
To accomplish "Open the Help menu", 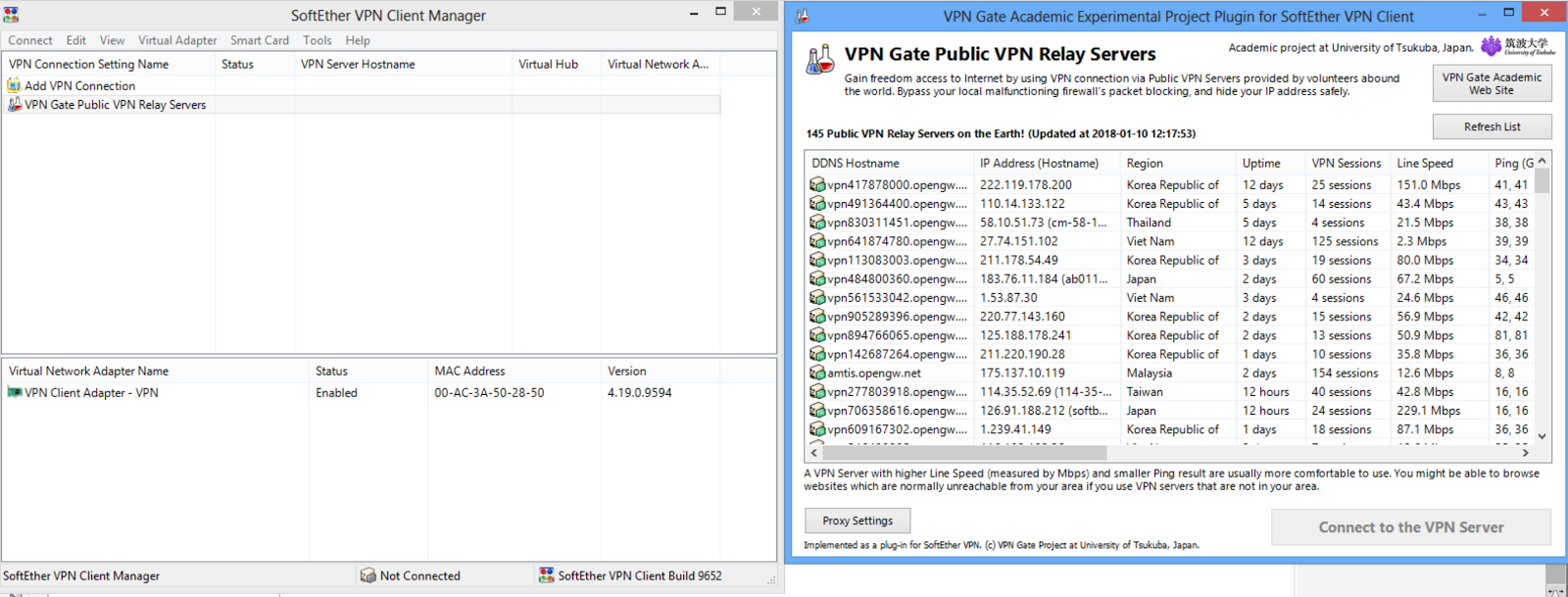I will [x=358, y=40].
